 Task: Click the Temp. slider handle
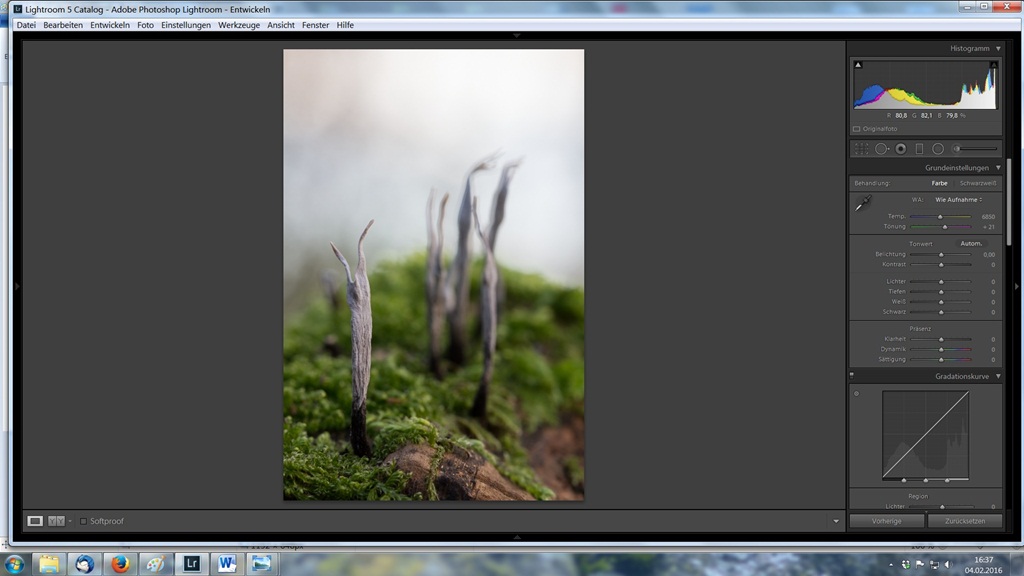pyautogui.click(x=940, y=216)
